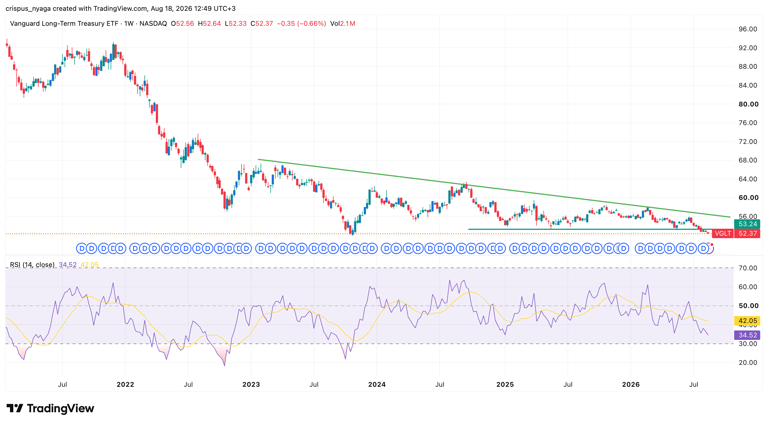The height and width of the screenshot is (425, 768).
Task: Click 76.00 on the price scale
Action: pos(748,123)
